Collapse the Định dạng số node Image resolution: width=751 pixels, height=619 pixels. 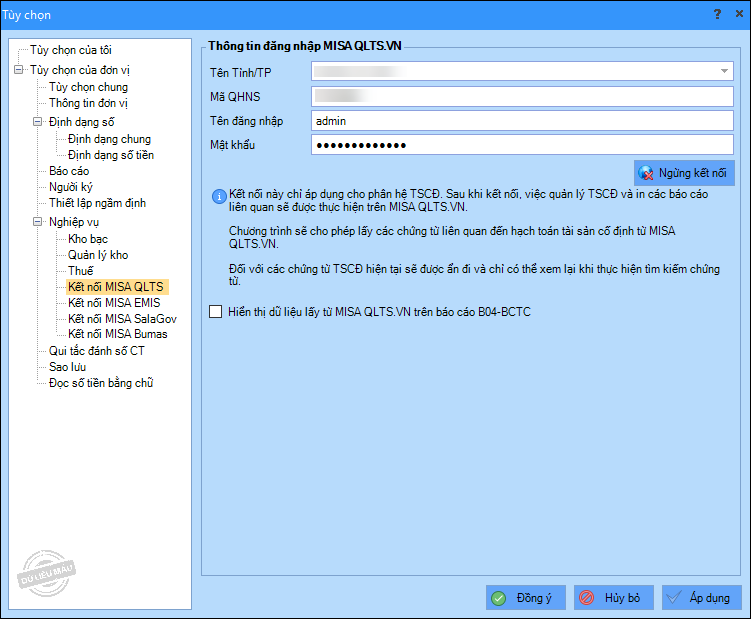click(37, 122)
